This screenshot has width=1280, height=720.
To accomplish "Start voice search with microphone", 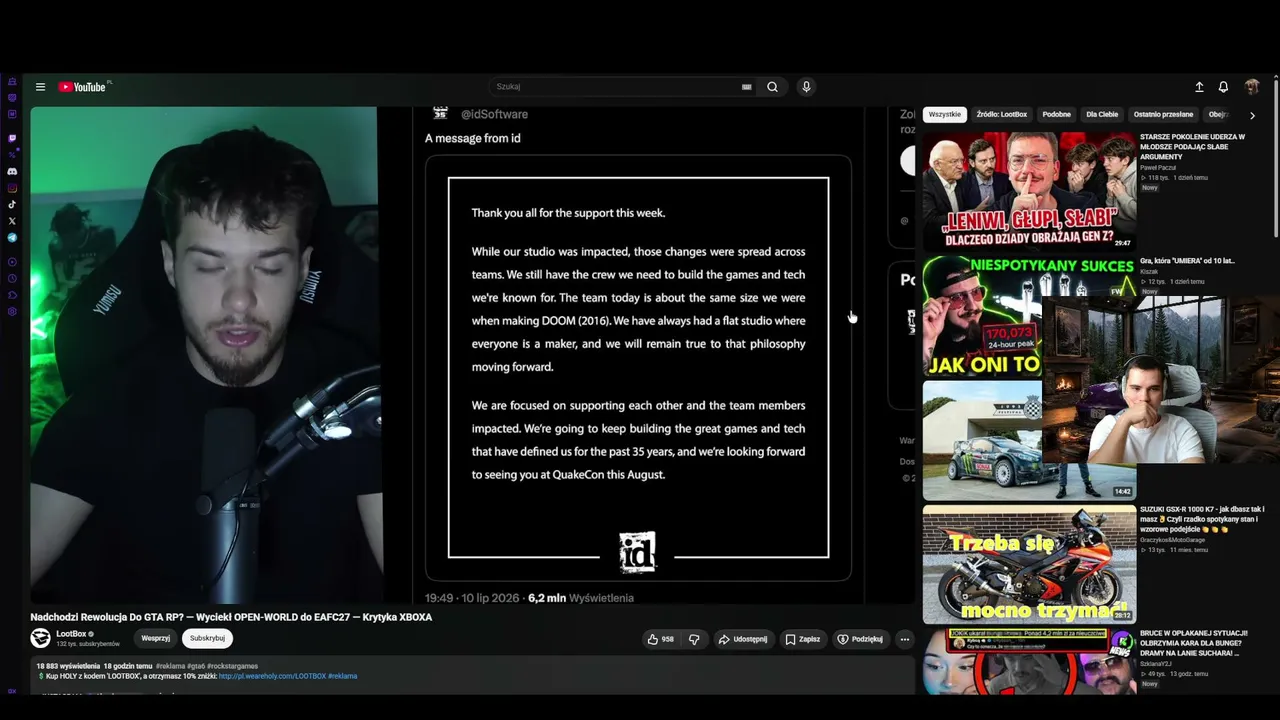I will coord(806,87).
